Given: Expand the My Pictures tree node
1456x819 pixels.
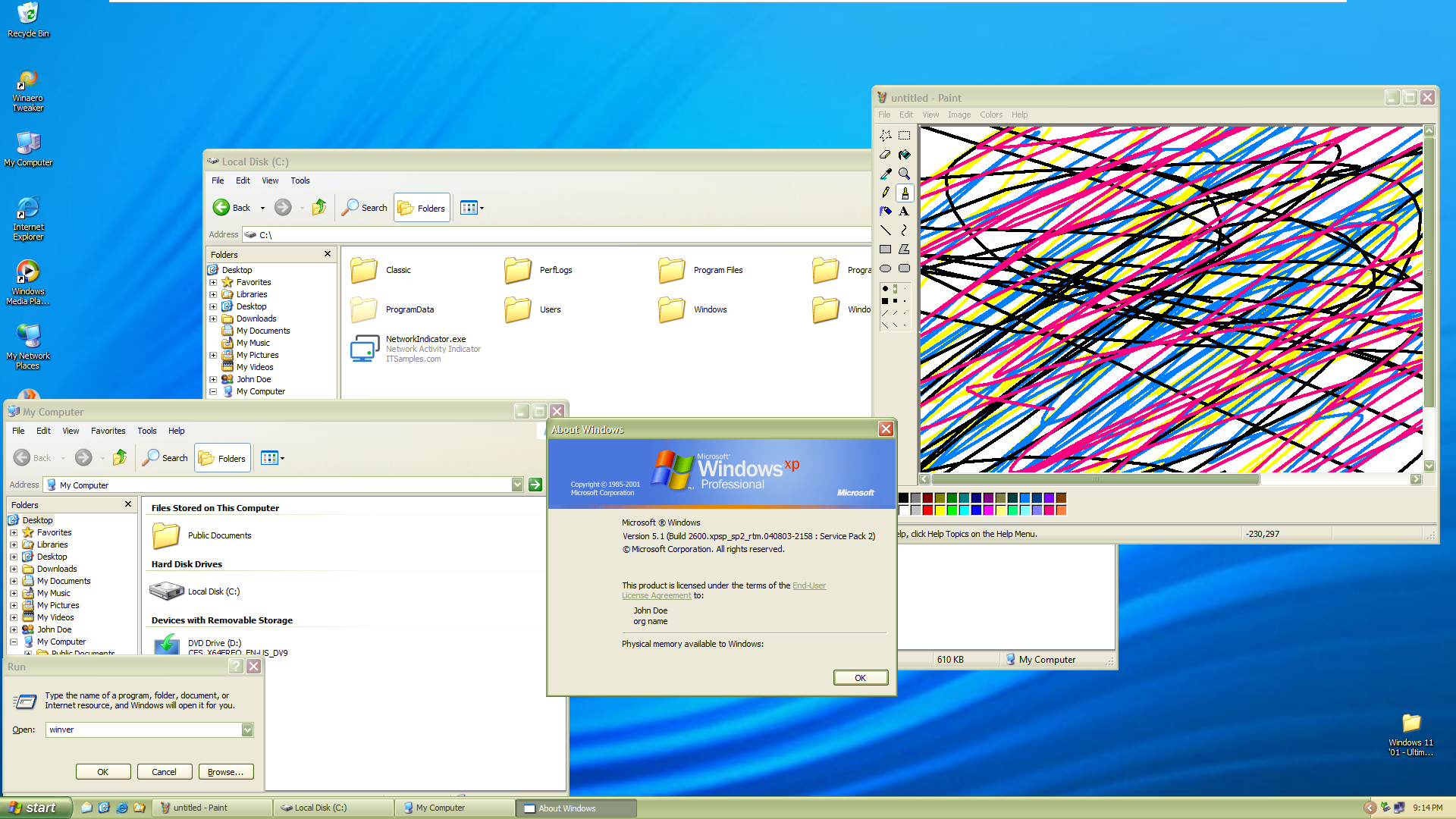Looking at the screenshot, I should point(14,605).
